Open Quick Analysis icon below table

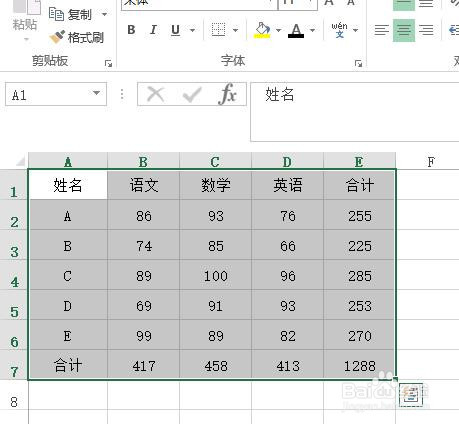pos(411,395)
